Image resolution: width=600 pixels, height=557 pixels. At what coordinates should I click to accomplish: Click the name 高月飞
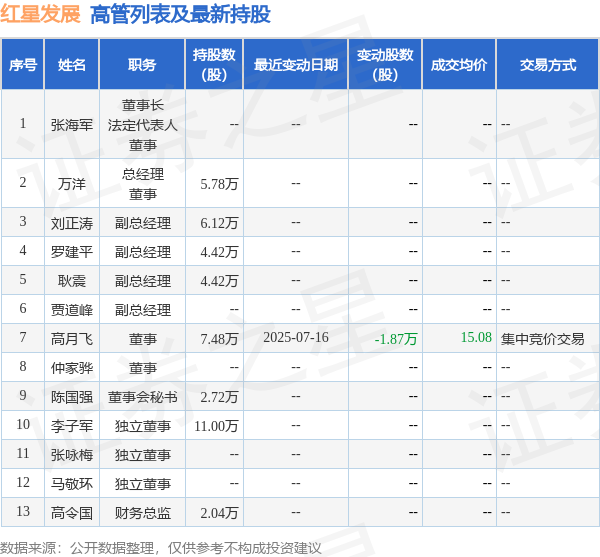pos(72,339)
